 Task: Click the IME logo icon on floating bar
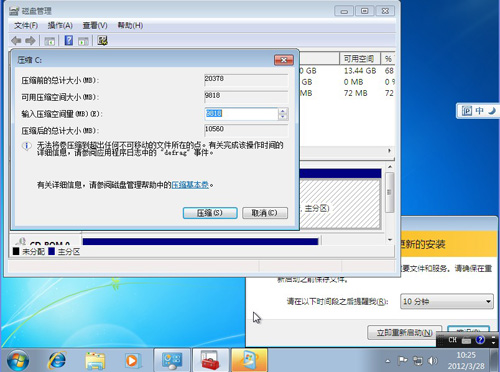pos(467,110)
